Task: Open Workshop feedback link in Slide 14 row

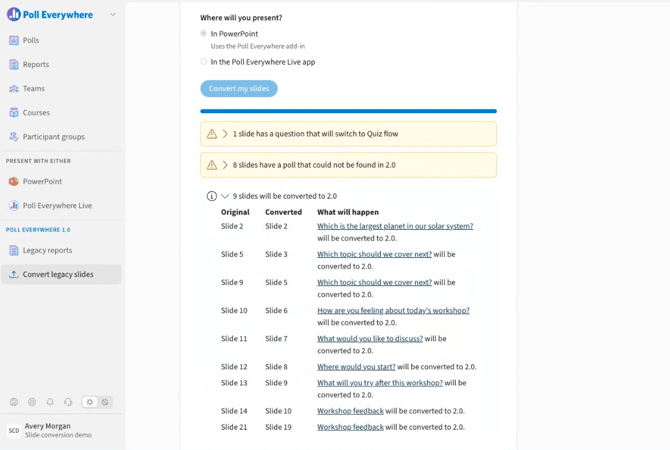Action: point(350,411)
